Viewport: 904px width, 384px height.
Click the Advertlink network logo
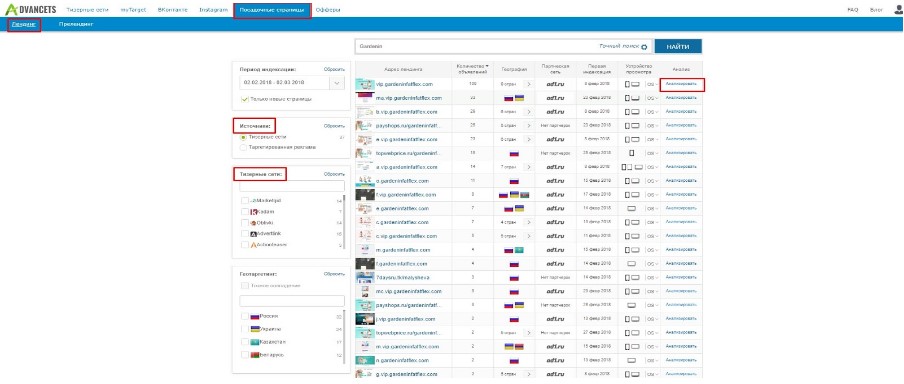[253, 234]
